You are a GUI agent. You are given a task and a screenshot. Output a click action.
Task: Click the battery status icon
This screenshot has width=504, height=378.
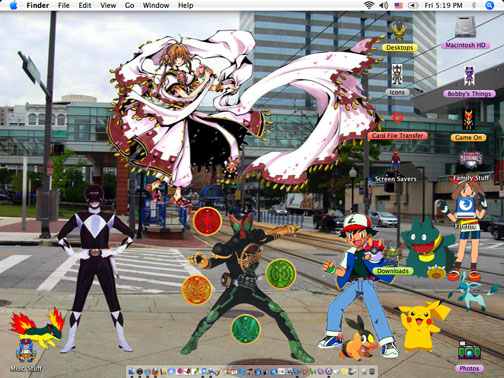(x=413, y=5)
